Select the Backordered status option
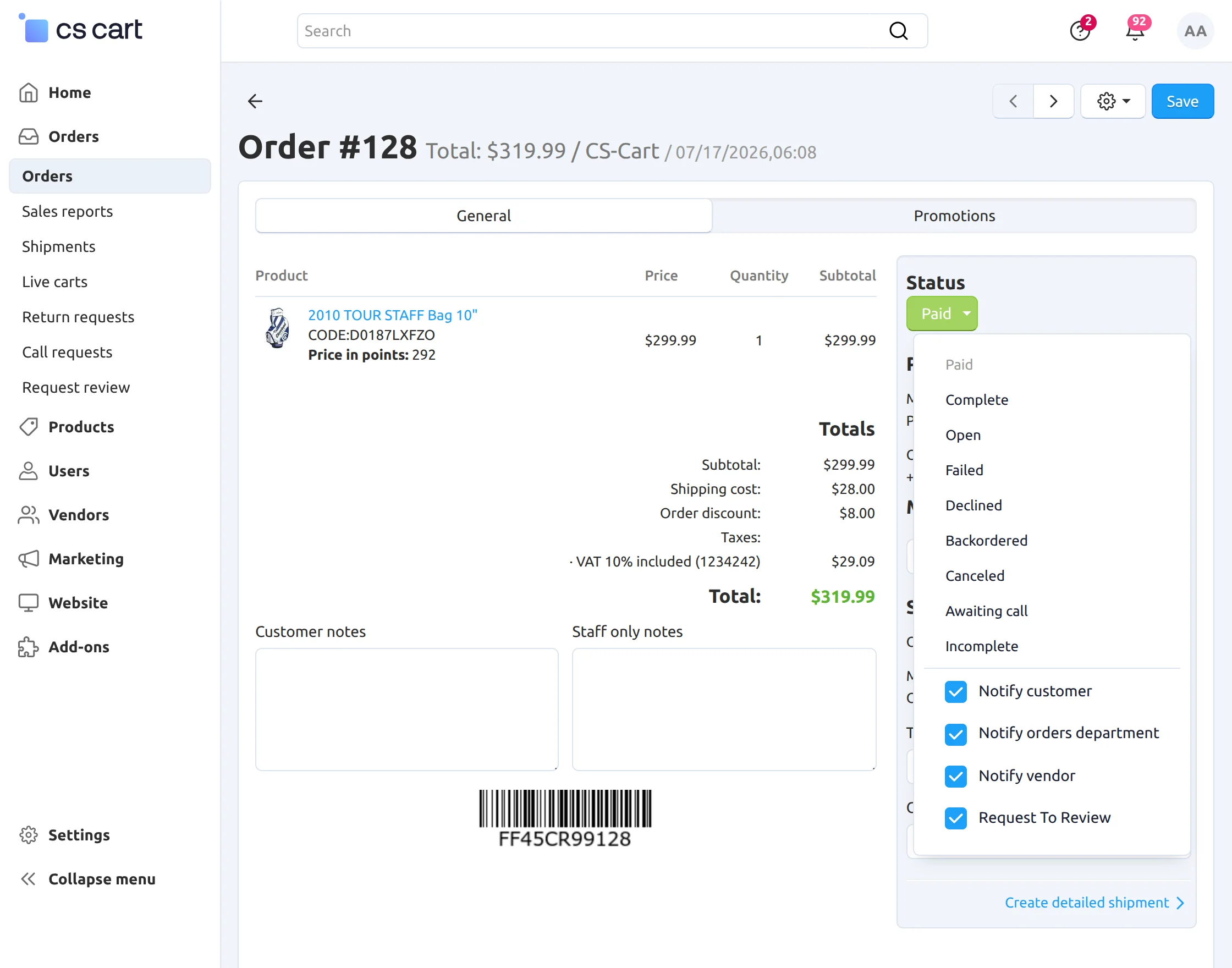The width and height of the screenshot is (1232, 968). (x=986, y=540)
